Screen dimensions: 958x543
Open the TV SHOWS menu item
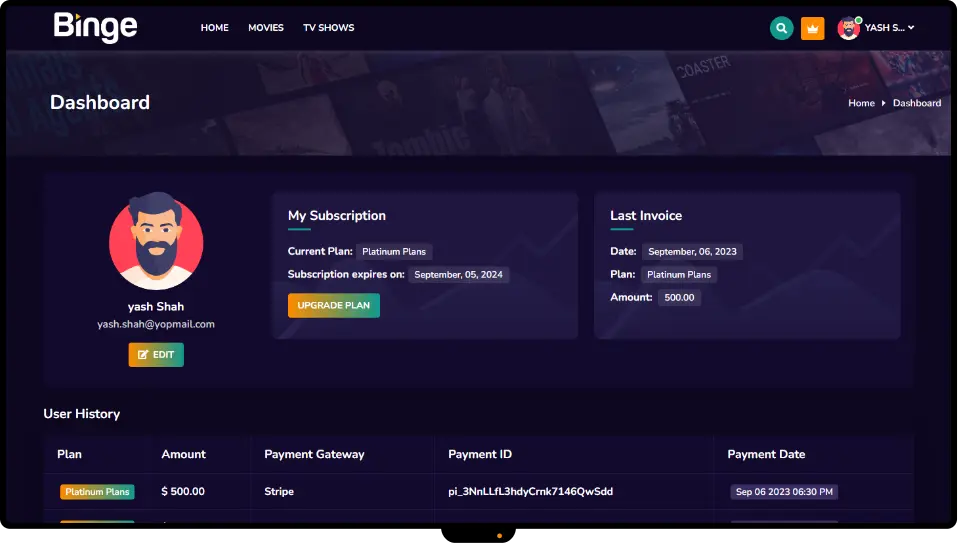tap(329, 28)
